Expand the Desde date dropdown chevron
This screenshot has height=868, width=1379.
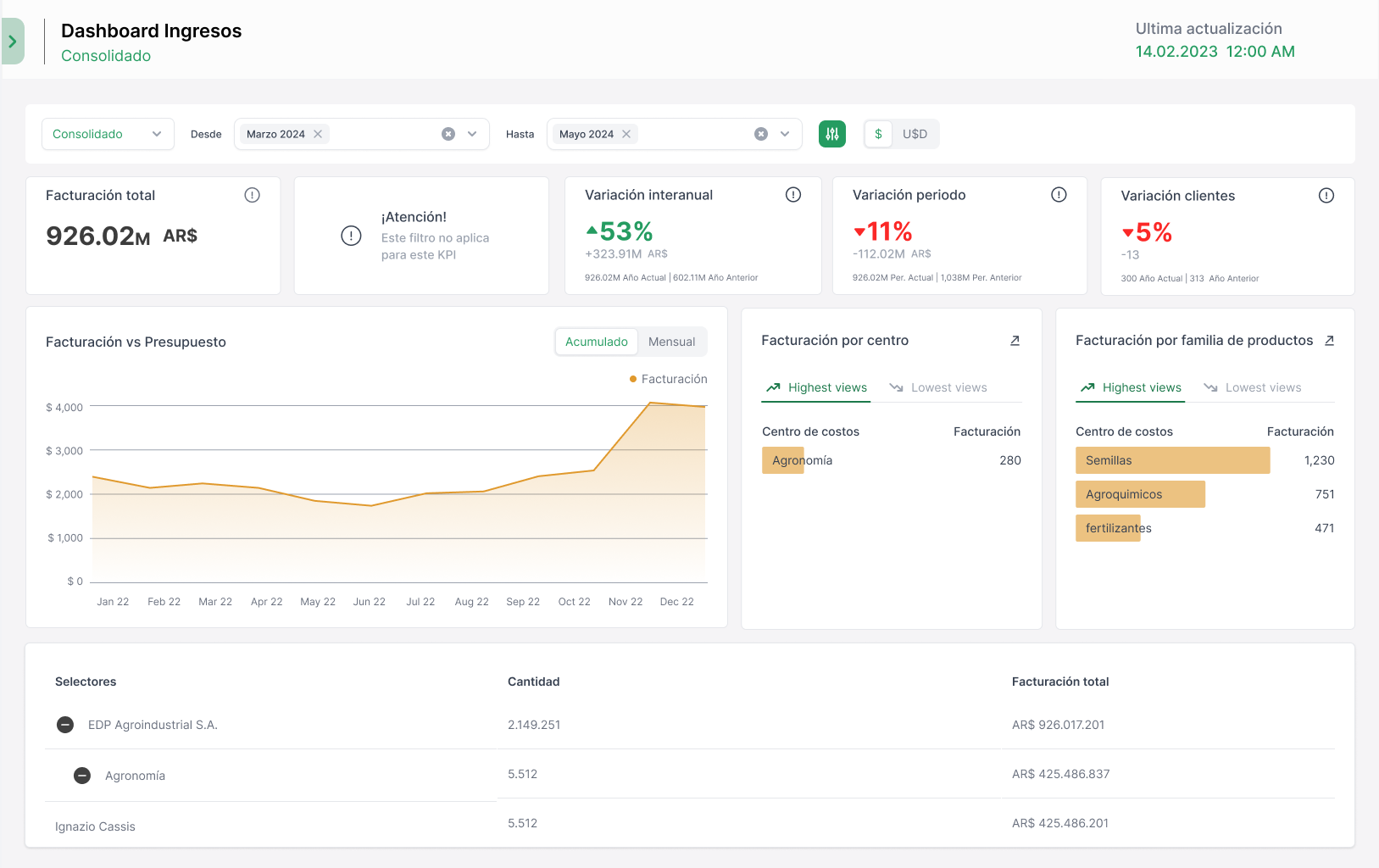pos(472,134)
